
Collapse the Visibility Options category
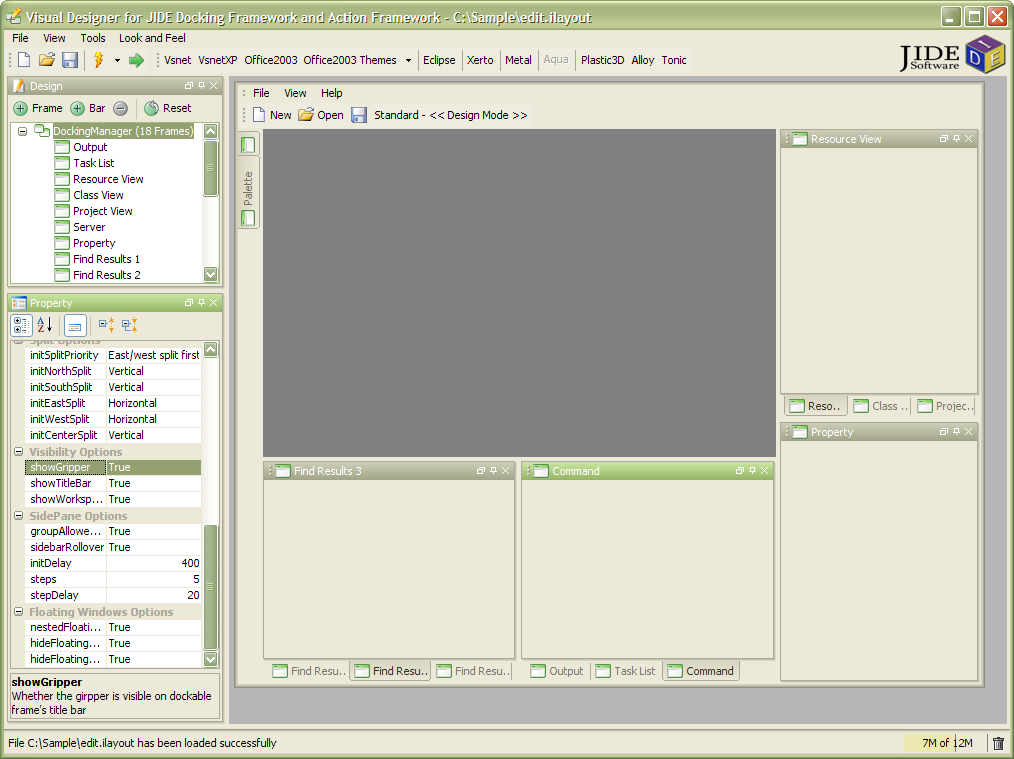pos(19,451)
